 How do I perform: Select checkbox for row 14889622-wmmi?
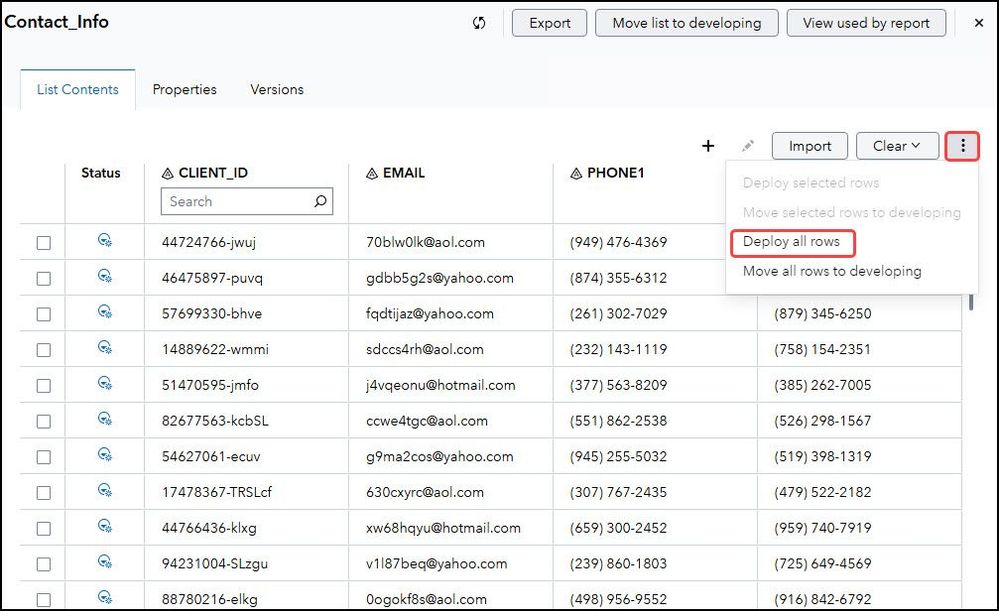coord(43,350)
